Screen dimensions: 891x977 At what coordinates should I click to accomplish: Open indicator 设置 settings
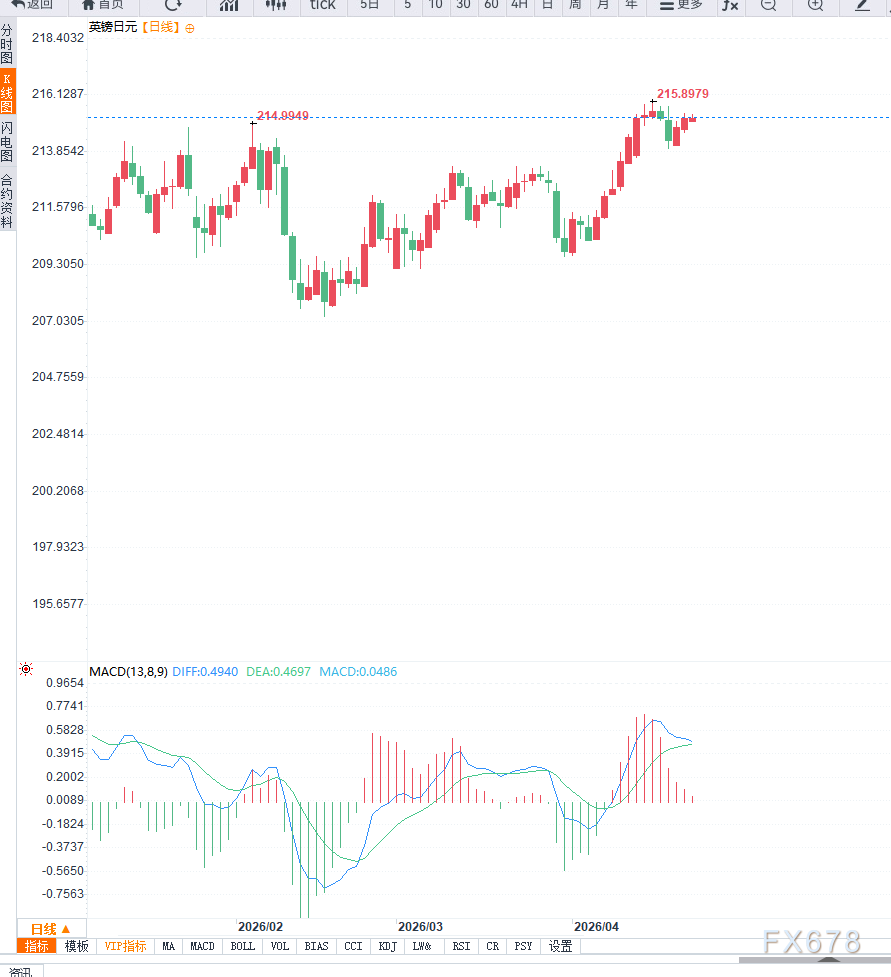click(560, 946)
